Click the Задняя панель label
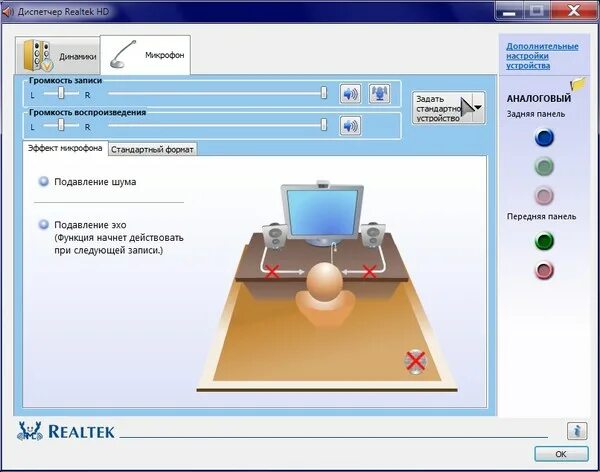The width and height of the screenshot is (600, 472). click(x=536, y=114)
